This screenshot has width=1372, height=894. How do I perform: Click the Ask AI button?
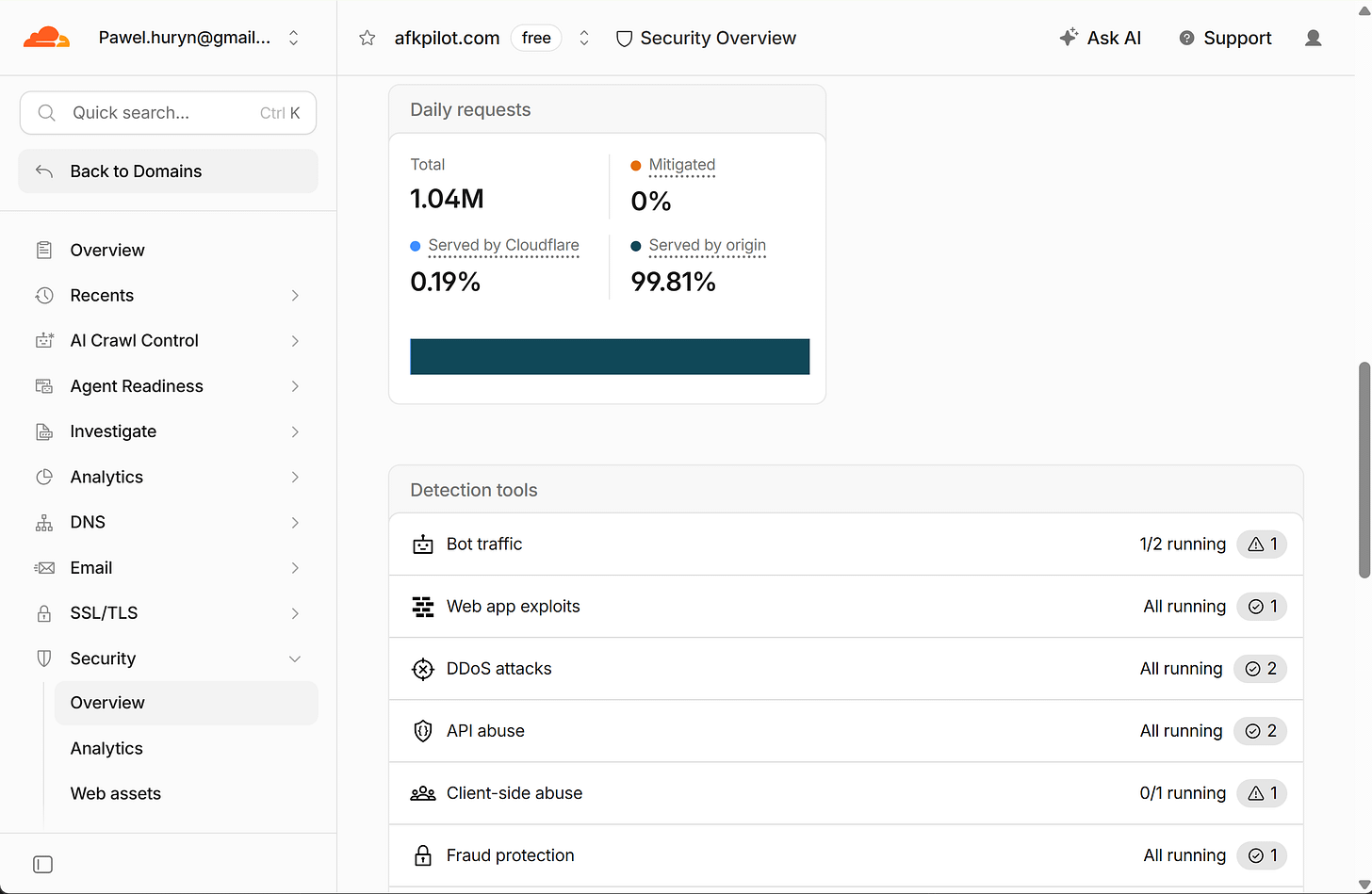pos(1100,38)
